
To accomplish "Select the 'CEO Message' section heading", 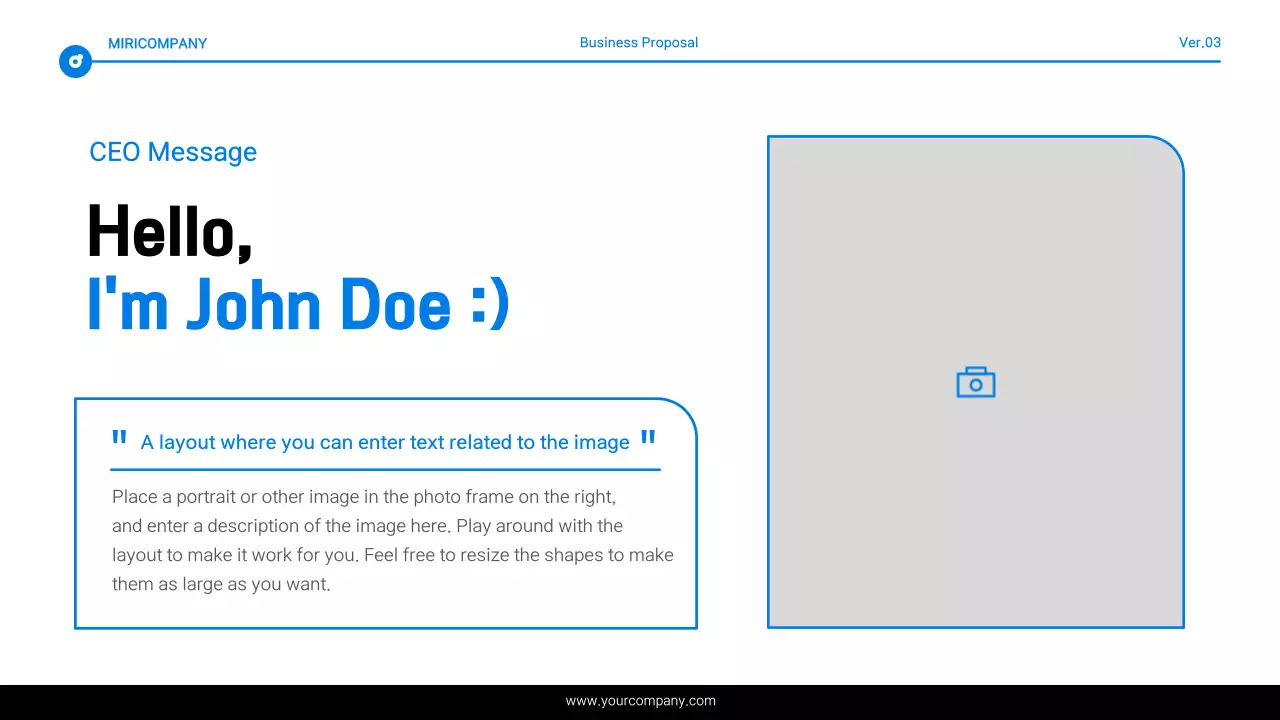I will click(173, 152).
